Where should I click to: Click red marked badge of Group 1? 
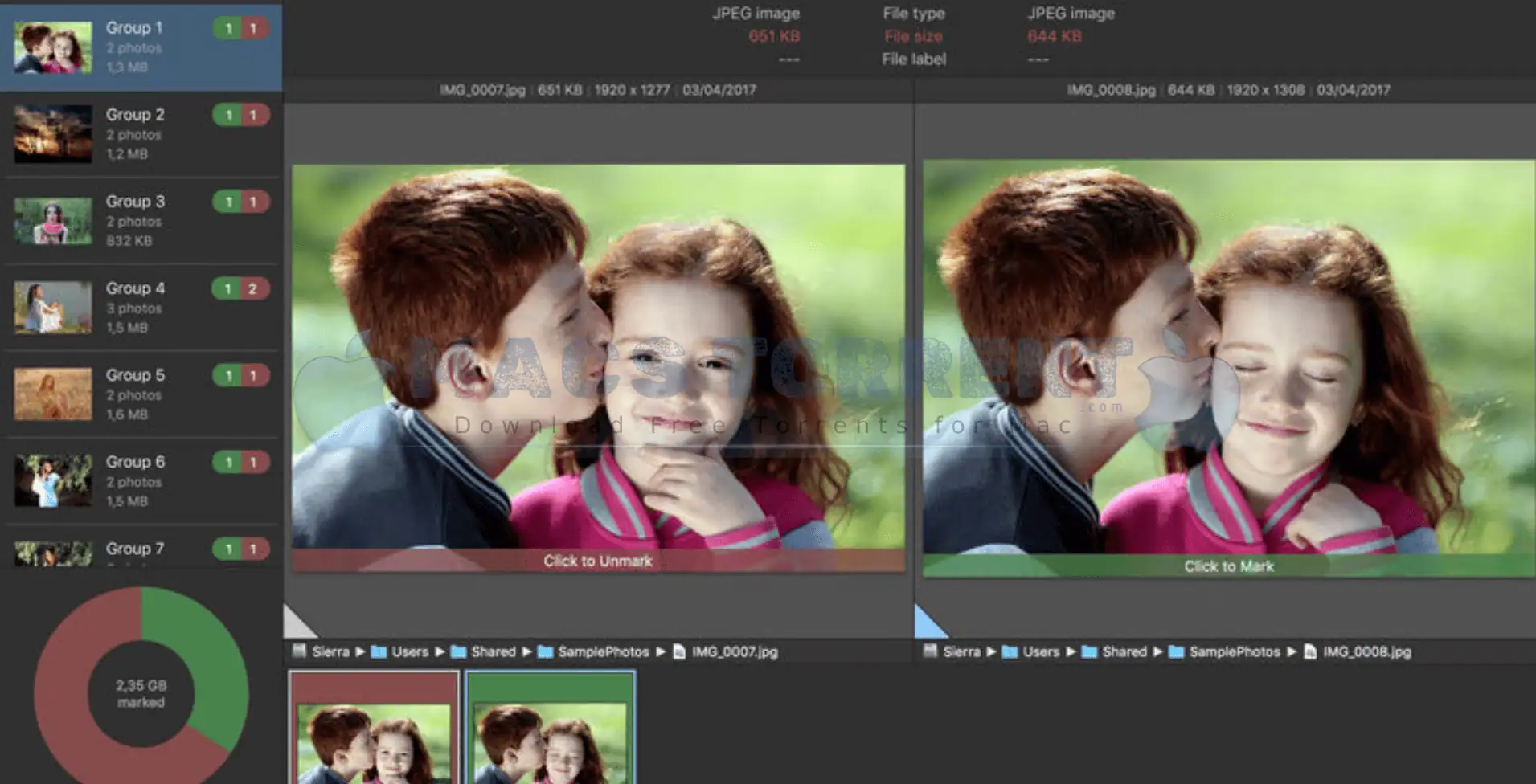[254, 29]
